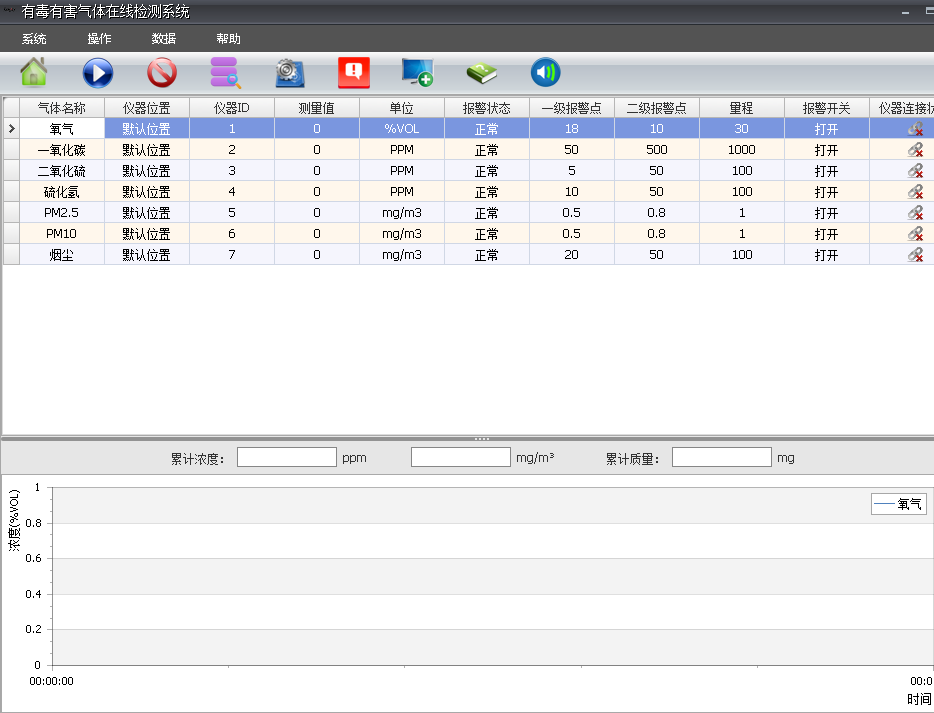Open the 帮助 menu

coord(228,39)
